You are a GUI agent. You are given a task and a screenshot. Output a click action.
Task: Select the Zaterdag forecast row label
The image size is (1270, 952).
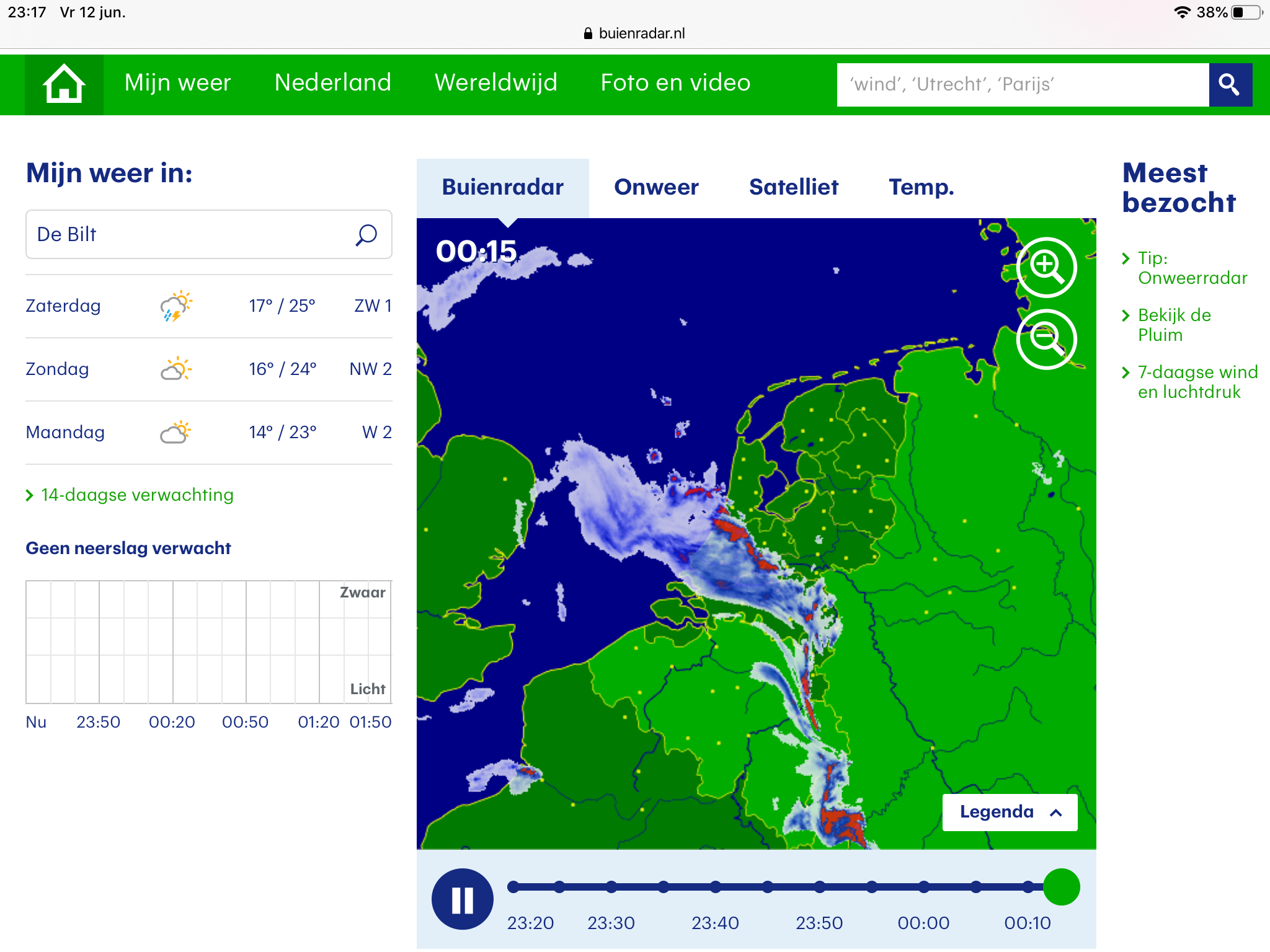[x=63, y=306]
